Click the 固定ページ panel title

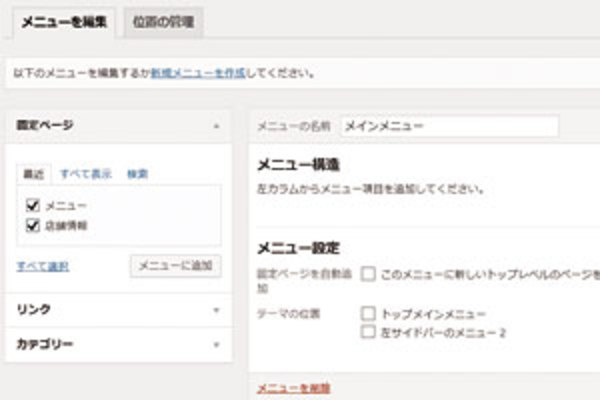45,125
